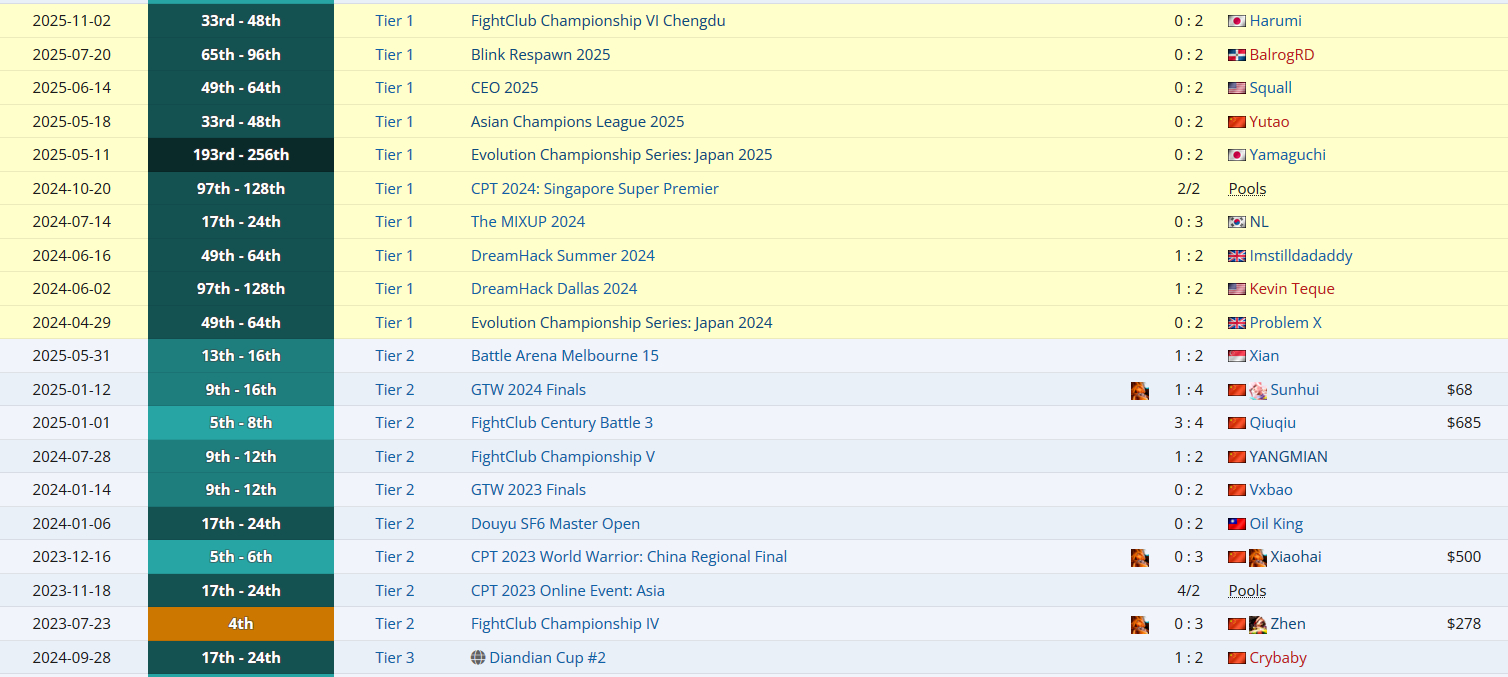Open Douyu SF6 Master Open link

click(x=555, y=524)
